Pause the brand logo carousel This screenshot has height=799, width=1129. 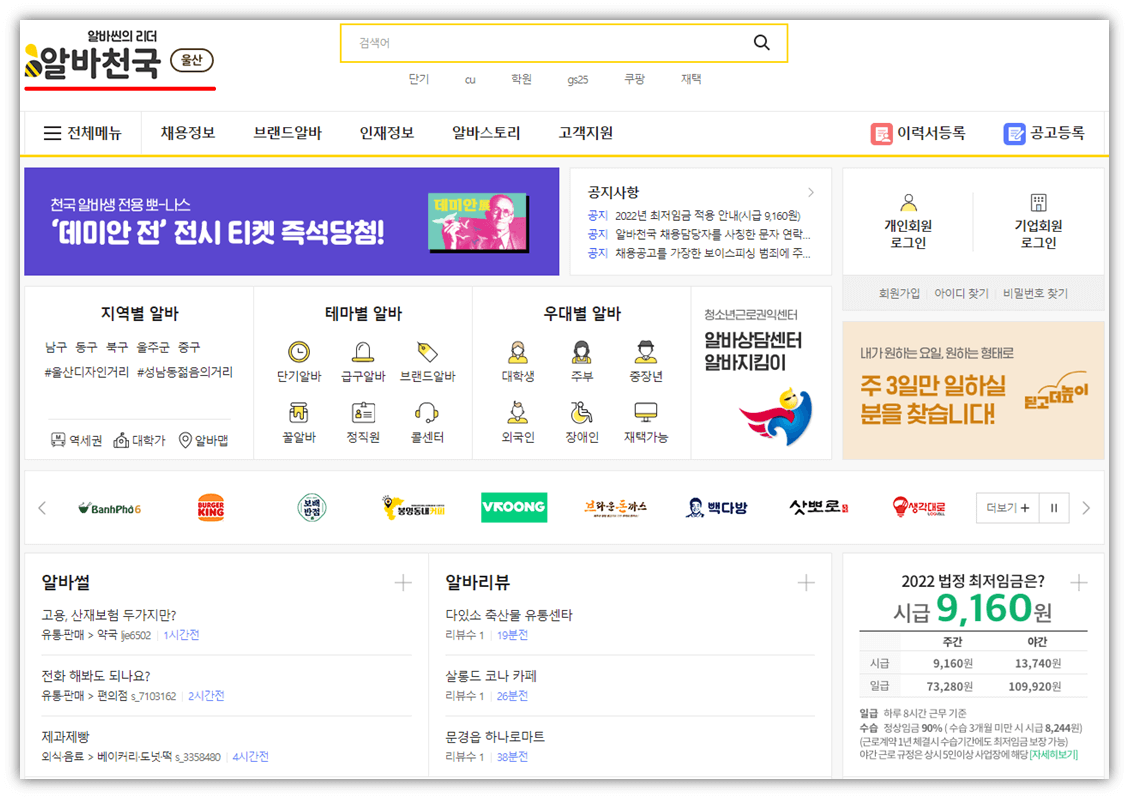click(1054, 508)
